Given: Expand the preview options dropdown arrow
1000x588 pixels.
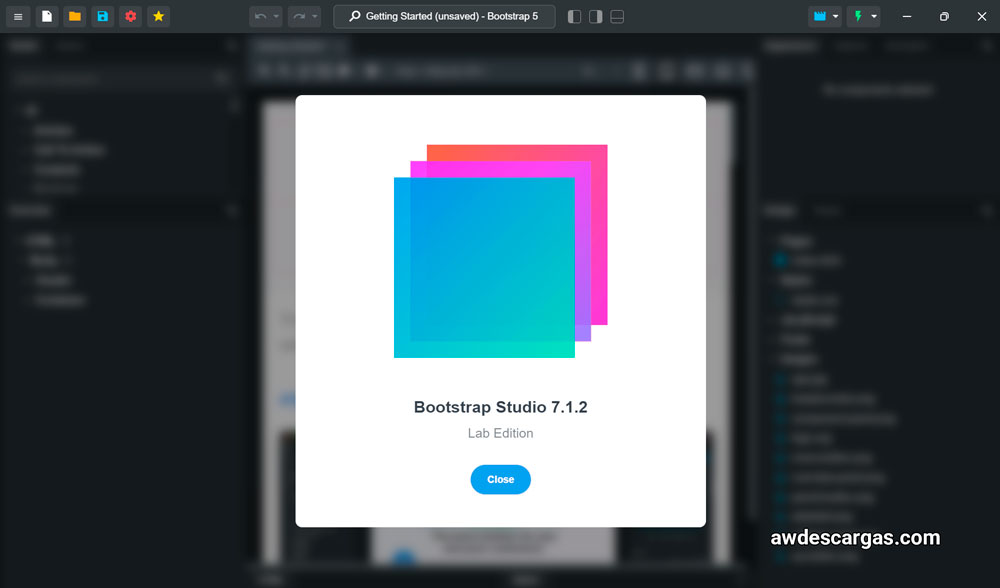Looking at the screenshot, I should pyautogui.click(x=835, y=17).
